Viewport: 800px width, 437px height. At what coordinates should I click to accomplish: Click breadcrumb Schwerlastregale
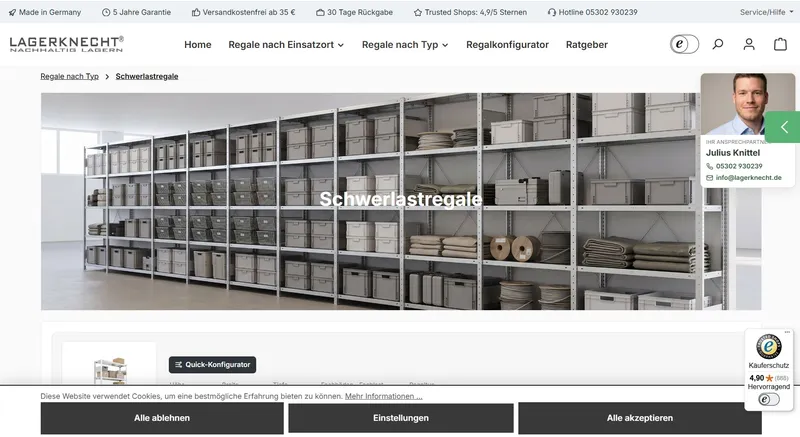pyautogui.click(x=147, y=76)
